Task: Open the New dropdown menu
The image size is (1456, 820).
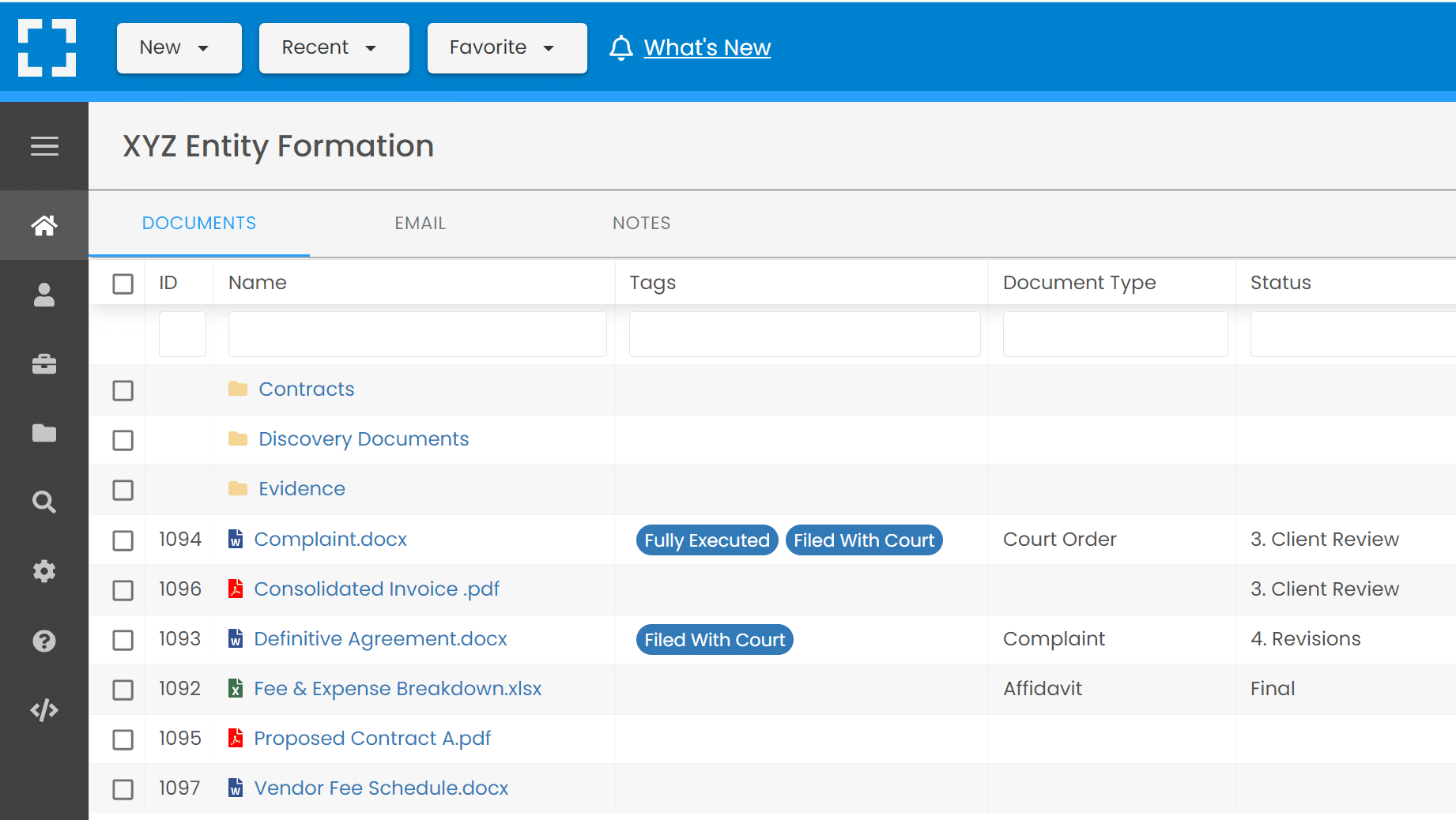Action: point(179,47)
